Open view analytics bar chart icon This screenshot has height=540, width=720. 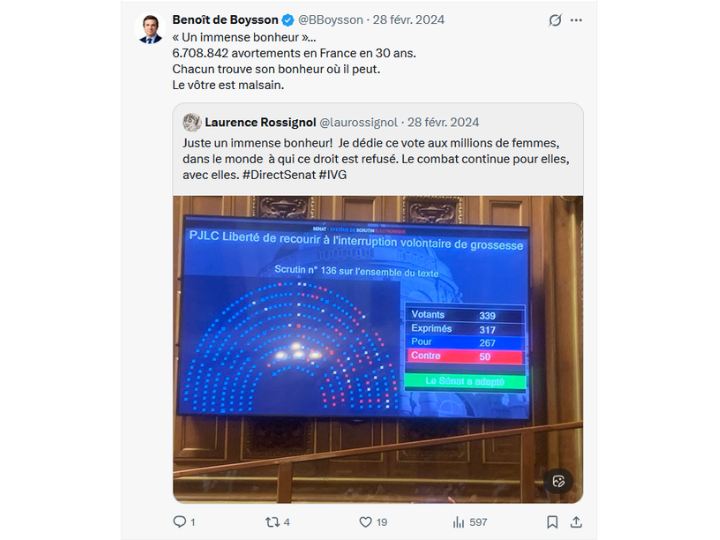coord(458,522)
